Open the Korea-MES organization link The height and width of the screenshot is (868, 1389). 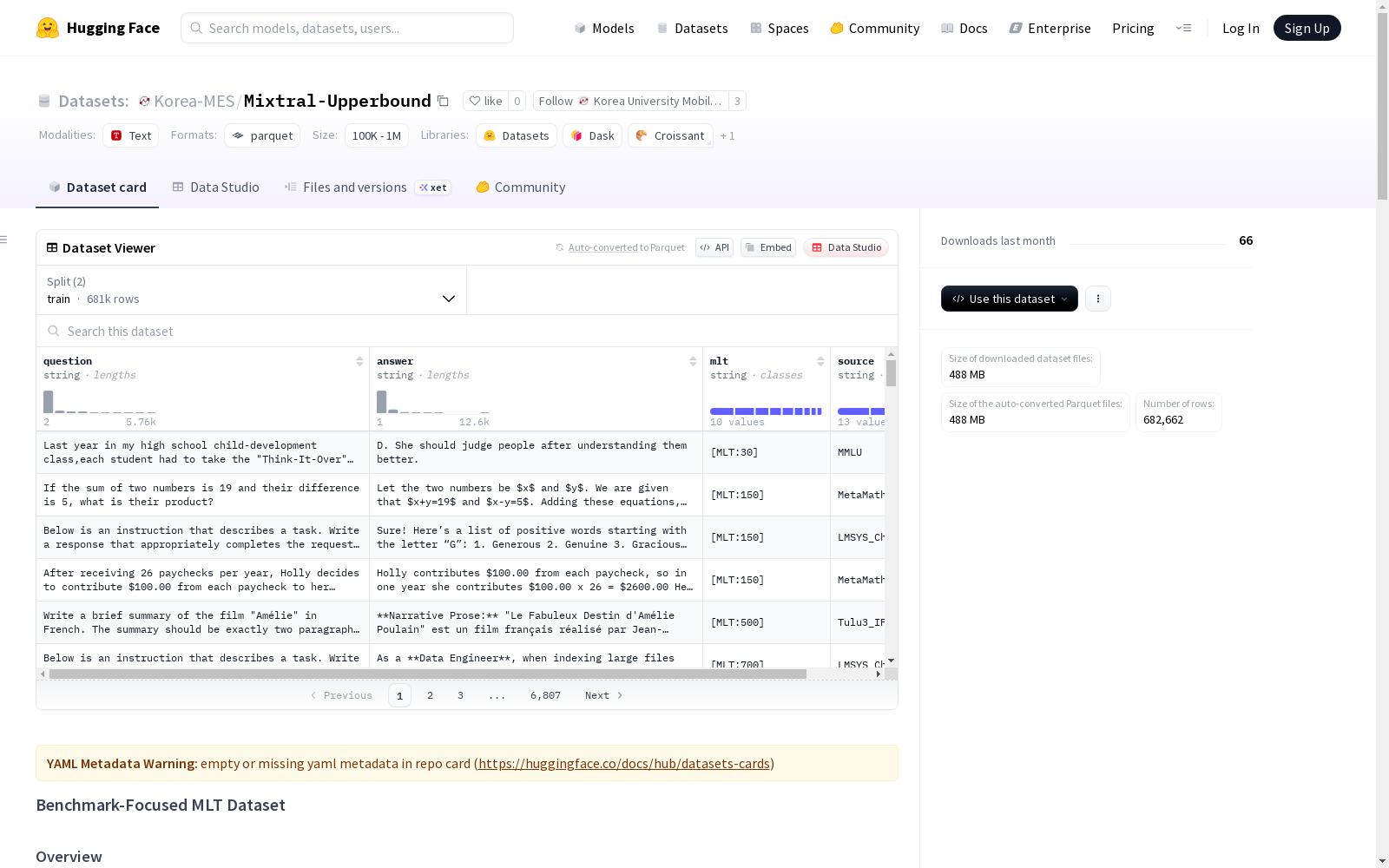pos(194,101)
